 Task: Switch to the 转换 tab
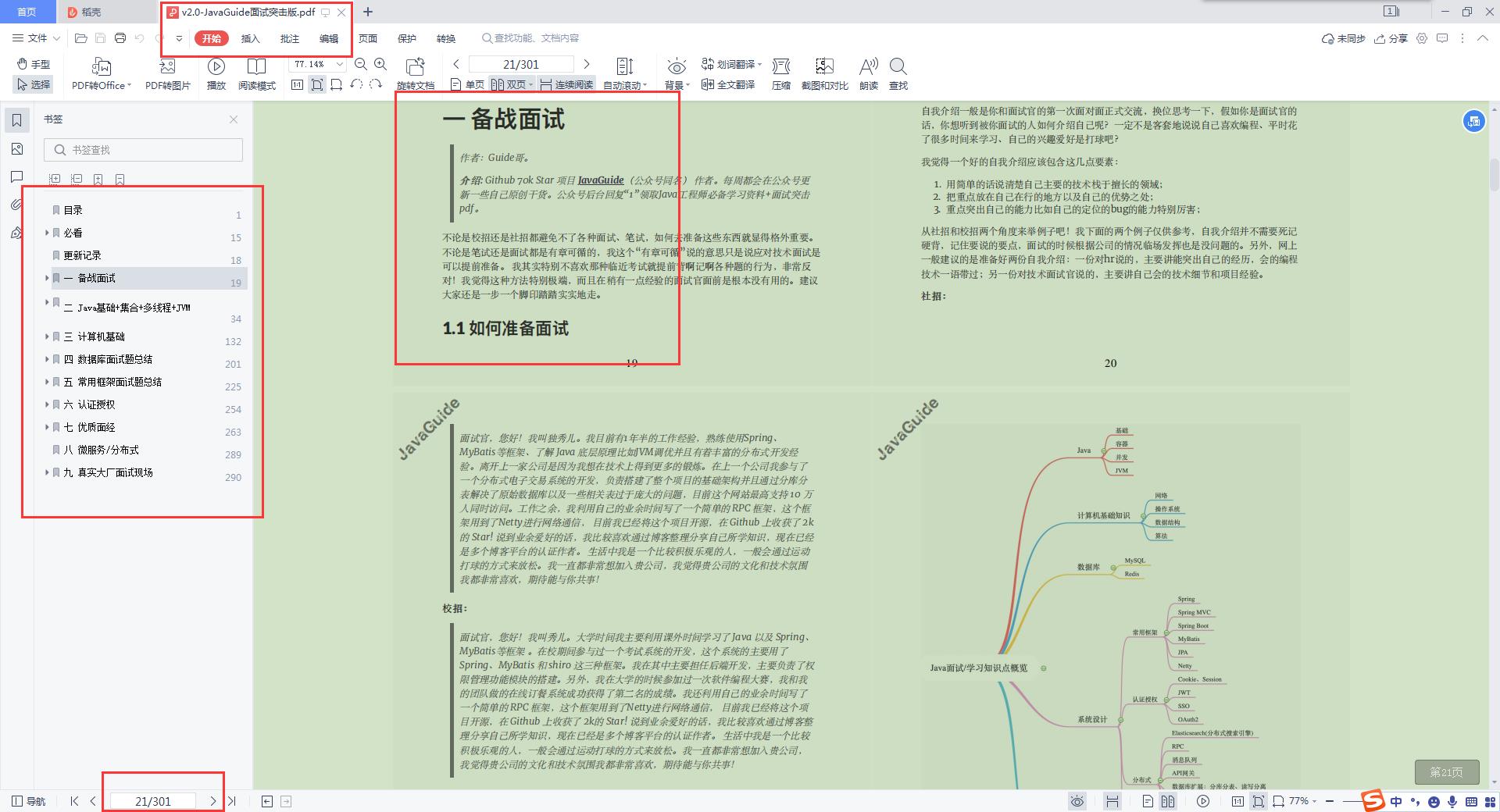(x=446, y=38)
